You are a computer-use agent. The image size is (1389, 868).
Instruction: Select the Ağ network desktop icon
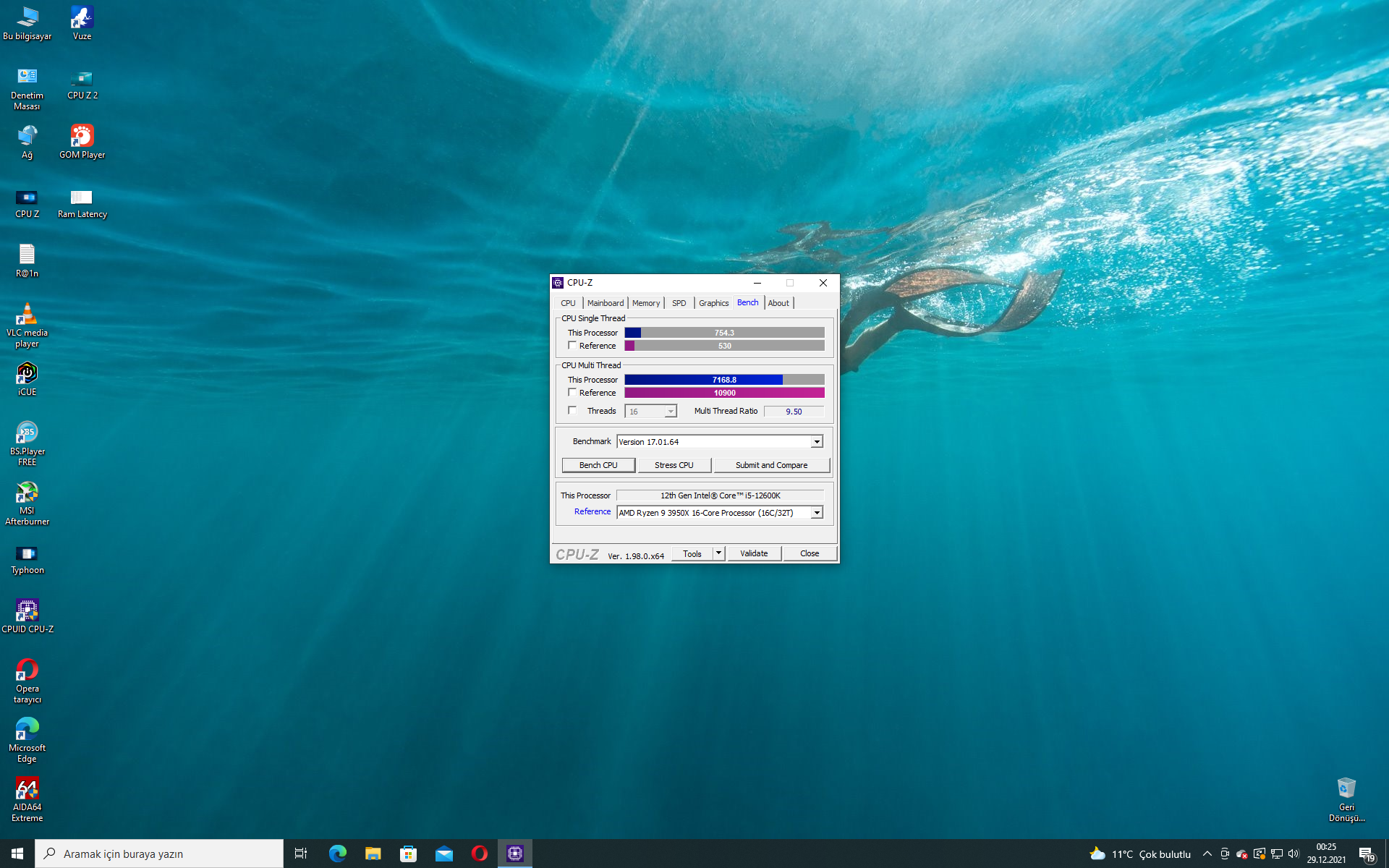click(27, 142)
